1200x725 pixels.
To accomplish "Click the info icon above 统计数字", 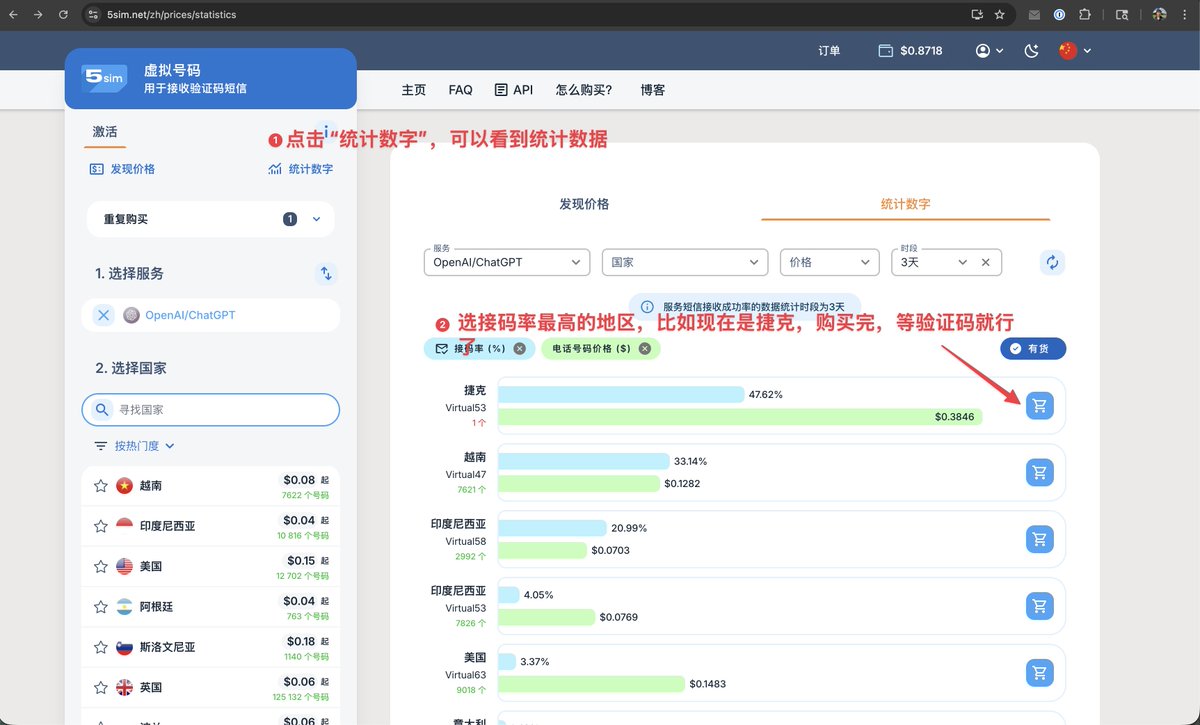I will pos(326,132).
